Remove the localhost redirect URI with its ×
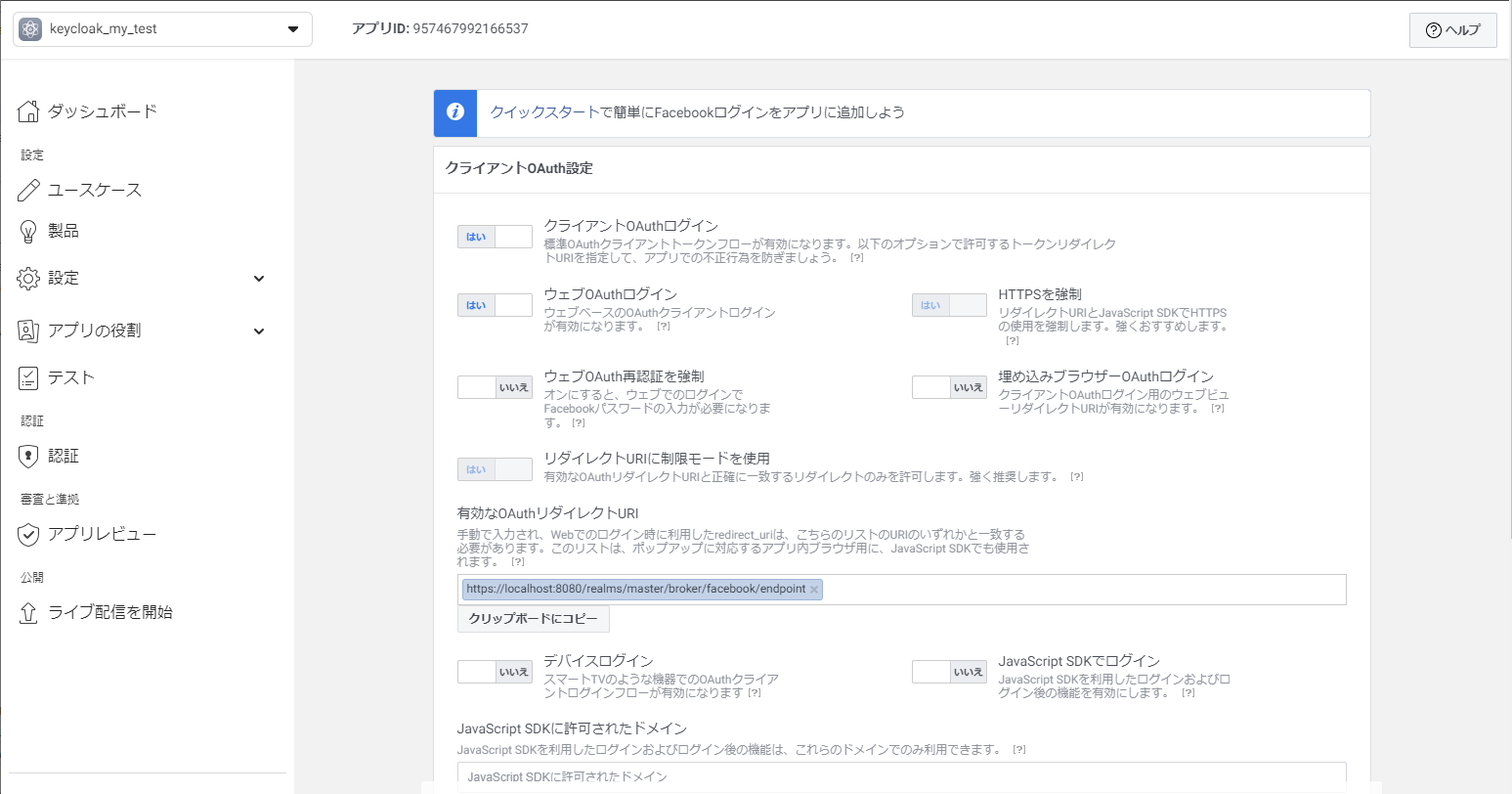The image size is (1512, 794). [814, 589]
